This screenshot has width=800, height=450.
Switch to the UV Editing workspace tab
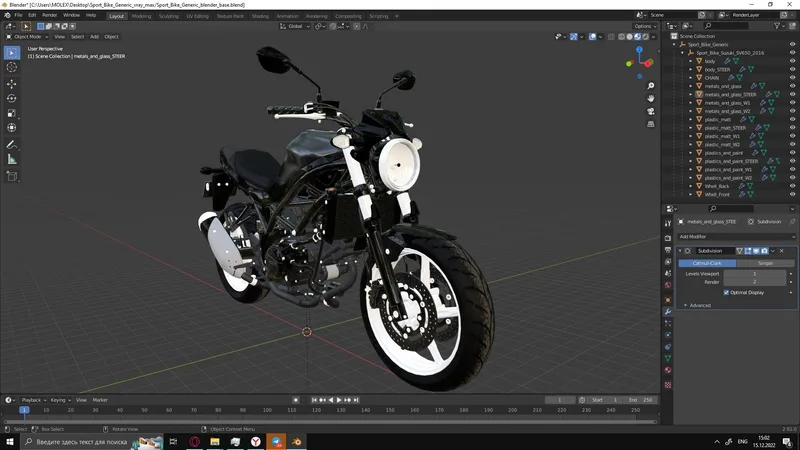coord(197,16)
